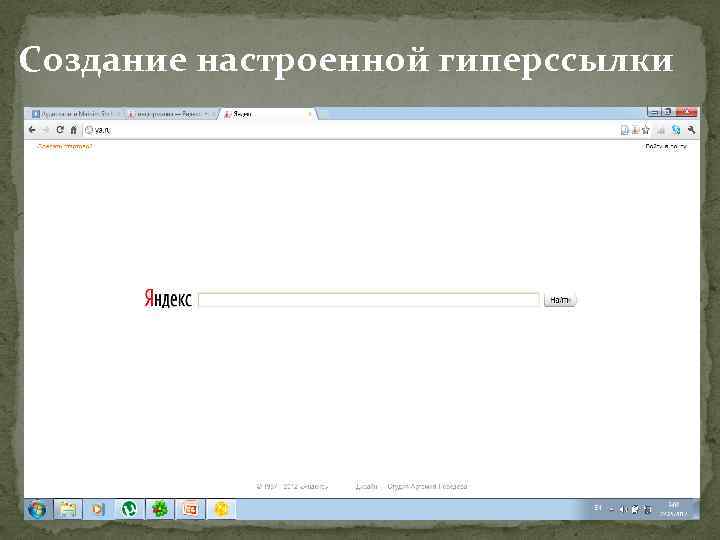Go back with the browser back arrow

coord(32,130)
